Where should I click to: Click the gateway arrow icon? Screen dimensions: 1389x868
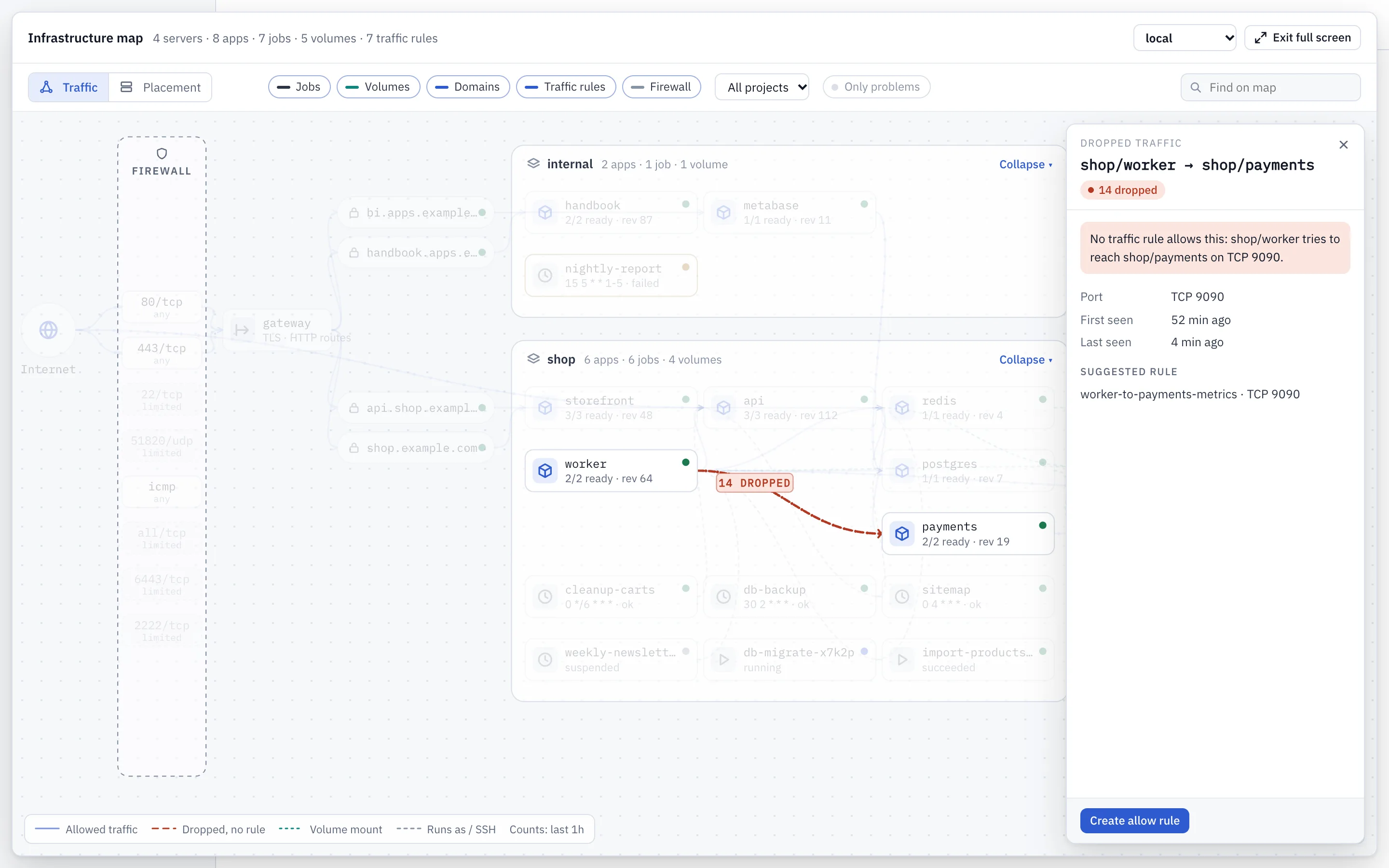242,330
